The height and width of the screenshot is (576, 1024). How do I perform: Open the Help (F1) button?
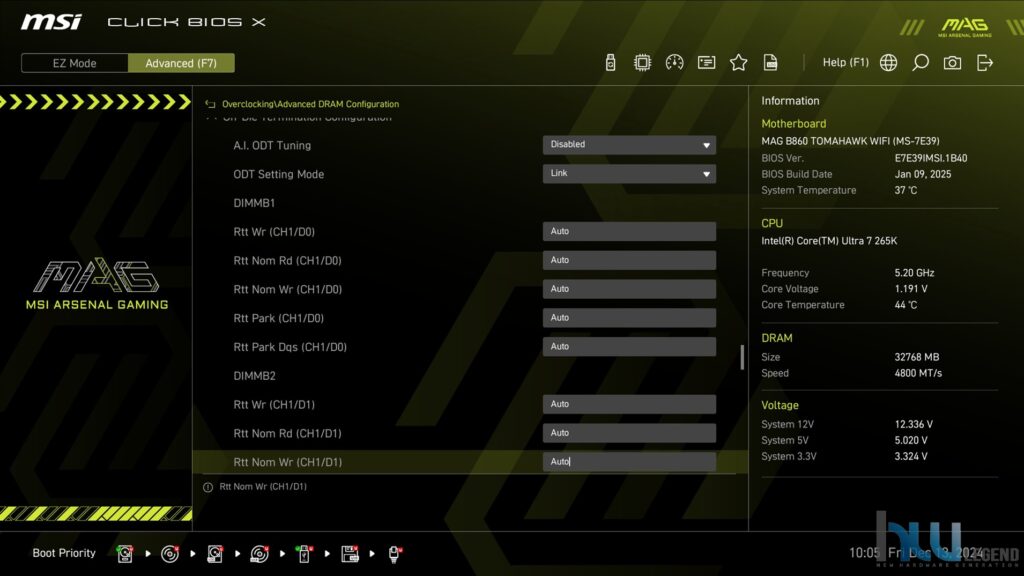[x=846, y=63]
